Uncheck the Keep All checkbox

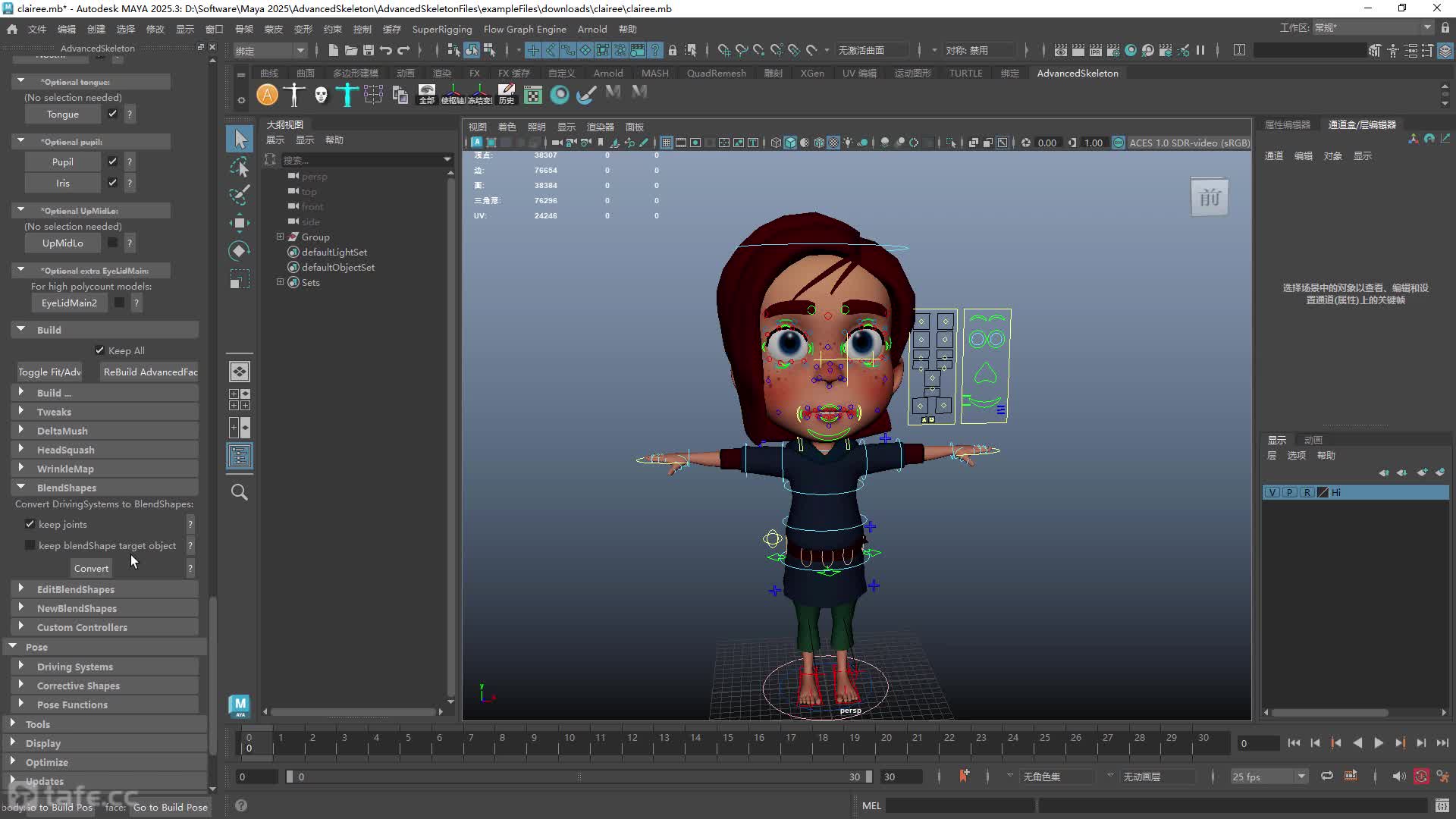click(99, 350)
